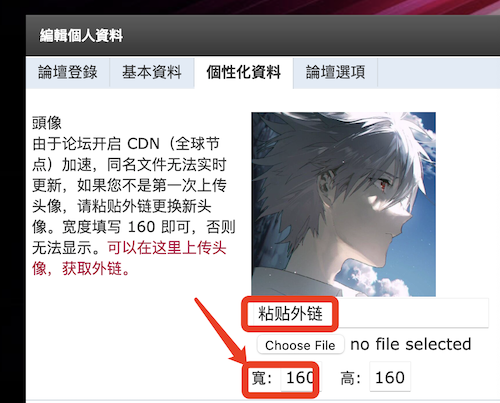Image resolution: width=500 pixels, height=403 pixels.
Task: Click the Choose File button
Action: coord(300,345)
